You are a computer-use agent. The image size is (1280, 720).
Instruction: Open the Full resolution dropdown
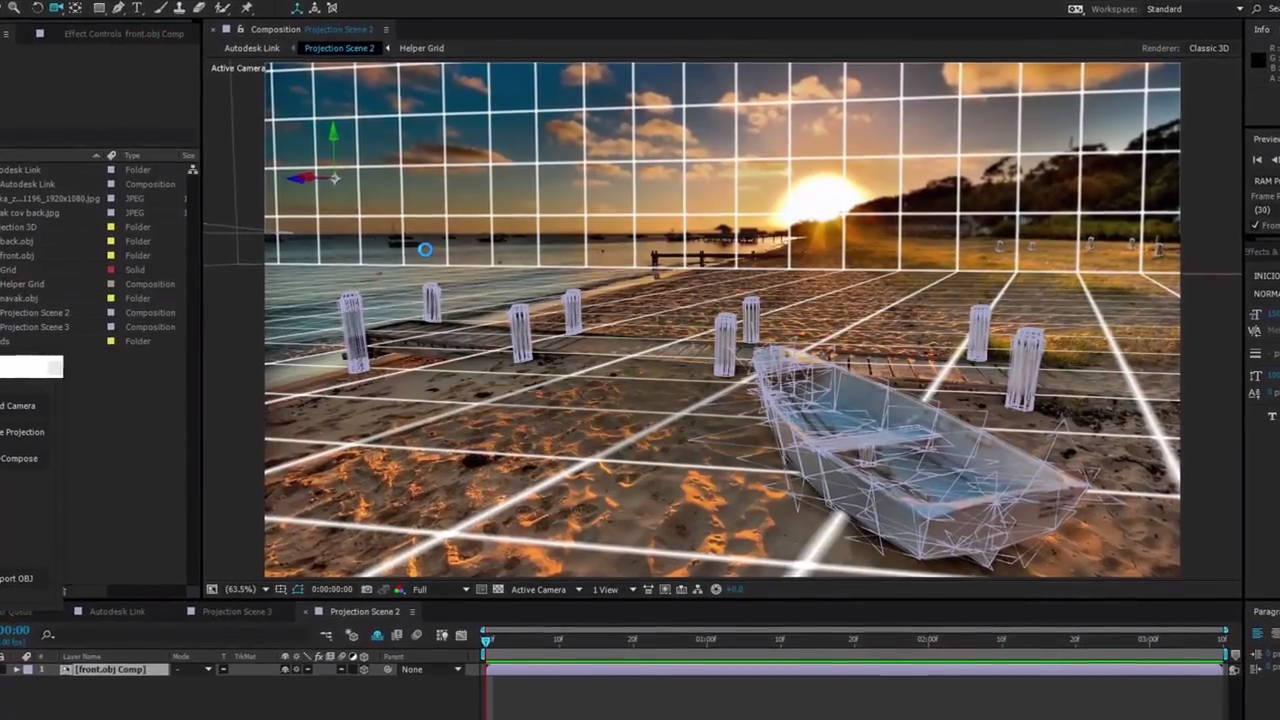coord(440,589)
